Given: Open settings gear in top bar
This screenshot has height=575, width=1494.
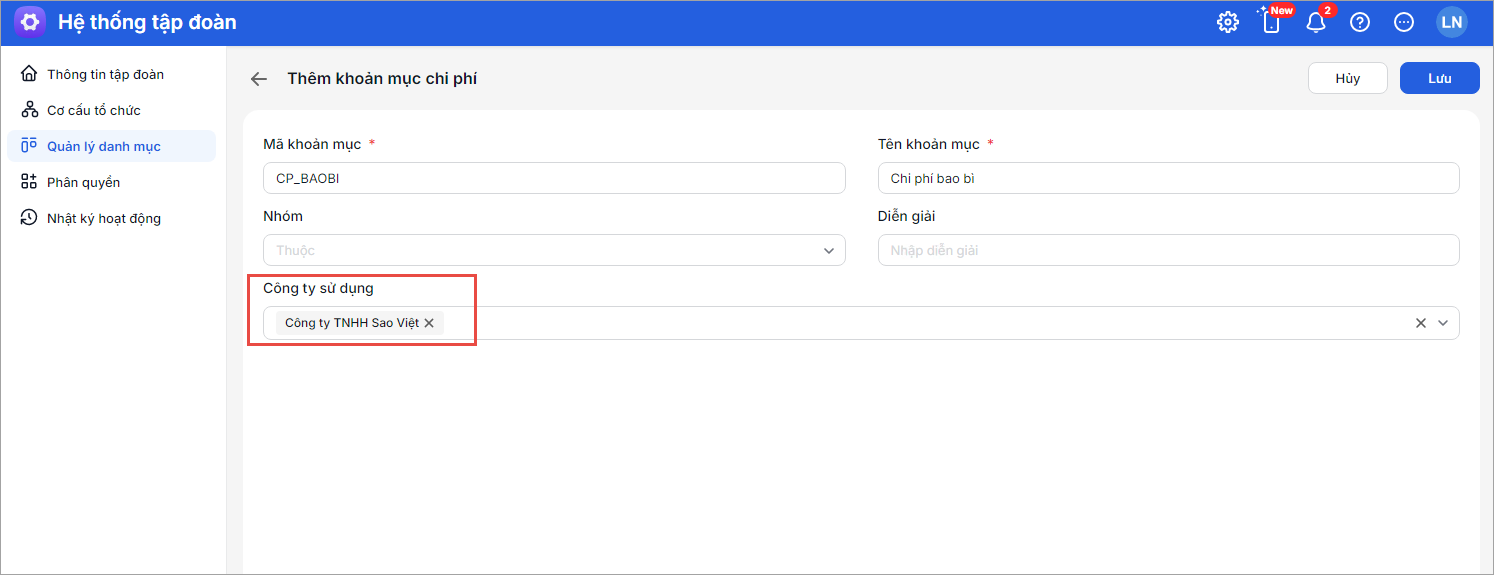Looking at the screenshot, I should coord(1227,22).
